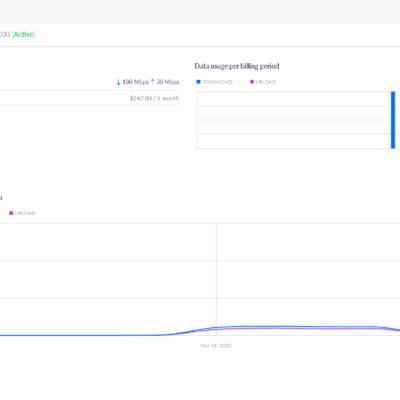Image resolution: width=400 pixels, height=400 pixels.
Task: Toggle the purple UPLOAD legend square above line chart
Action: [11, 213]
